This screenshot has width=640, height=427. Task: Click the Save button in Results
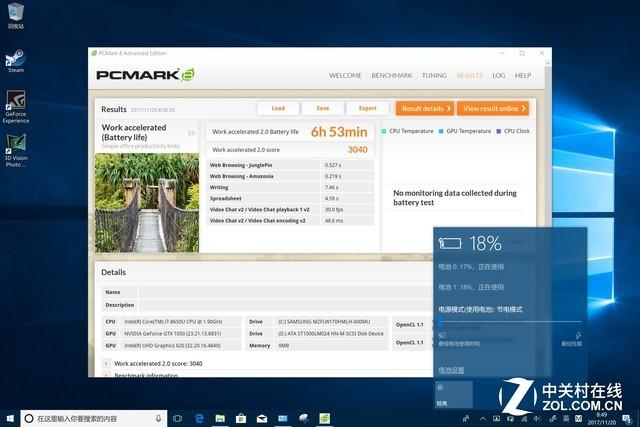322,108
